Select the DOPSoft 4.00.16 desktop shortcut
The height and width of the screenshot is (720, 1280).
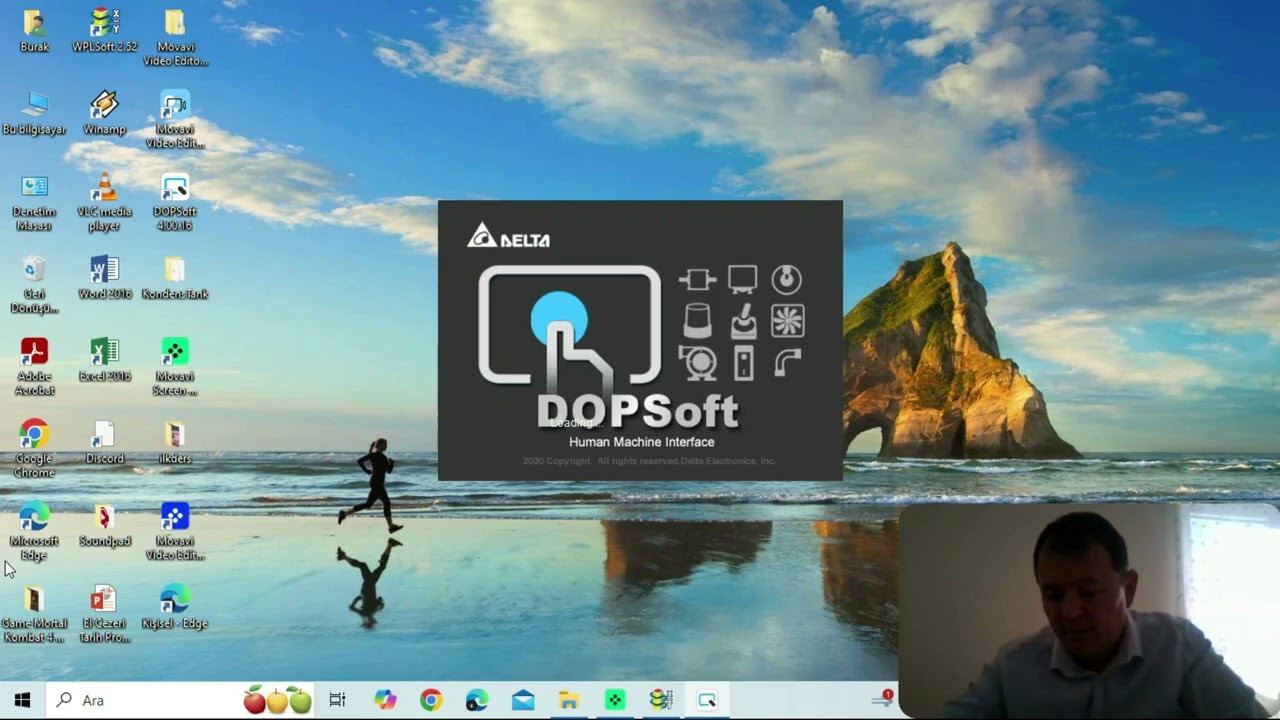[175, 202]
